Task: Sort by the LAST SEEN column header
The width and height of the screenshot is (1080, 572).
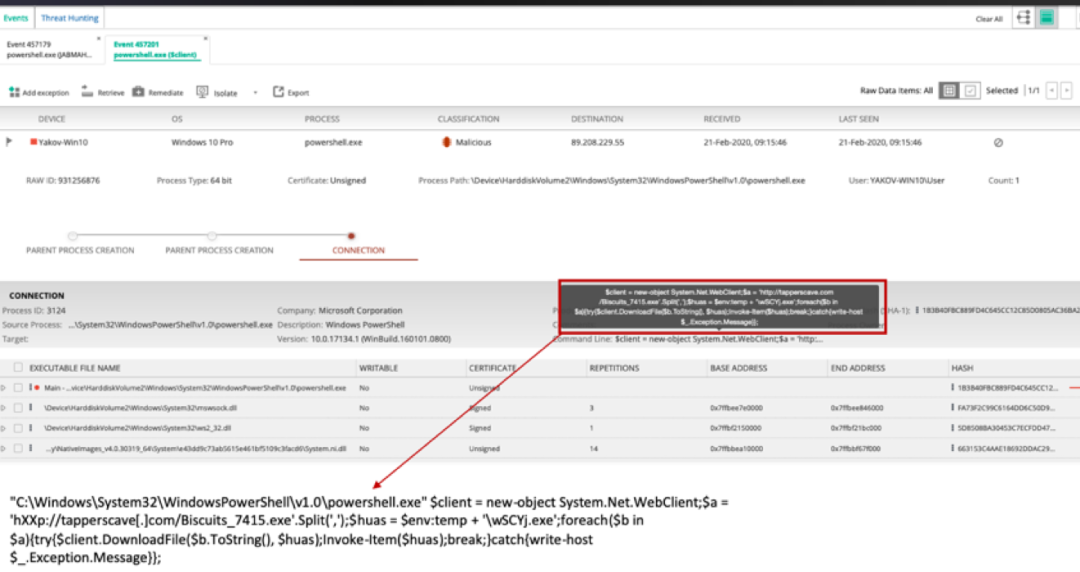Action: tap(858, 119)
